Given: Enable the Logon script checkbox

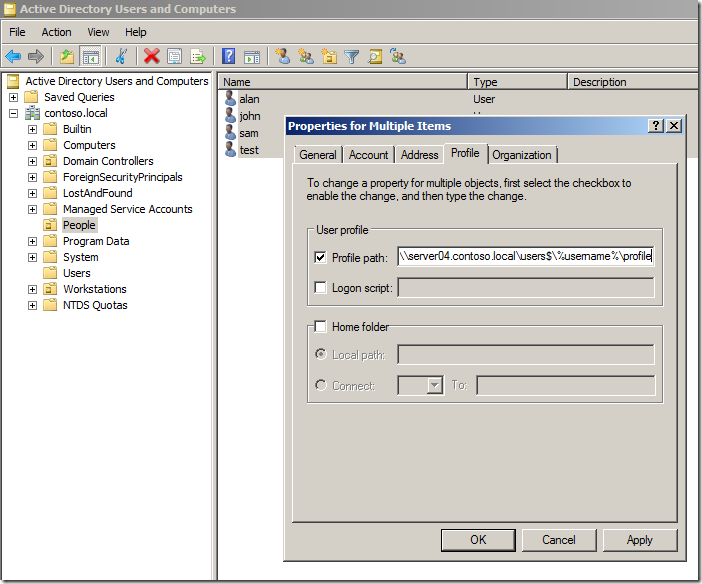Looking at the screenshot, I should point(320,288).
